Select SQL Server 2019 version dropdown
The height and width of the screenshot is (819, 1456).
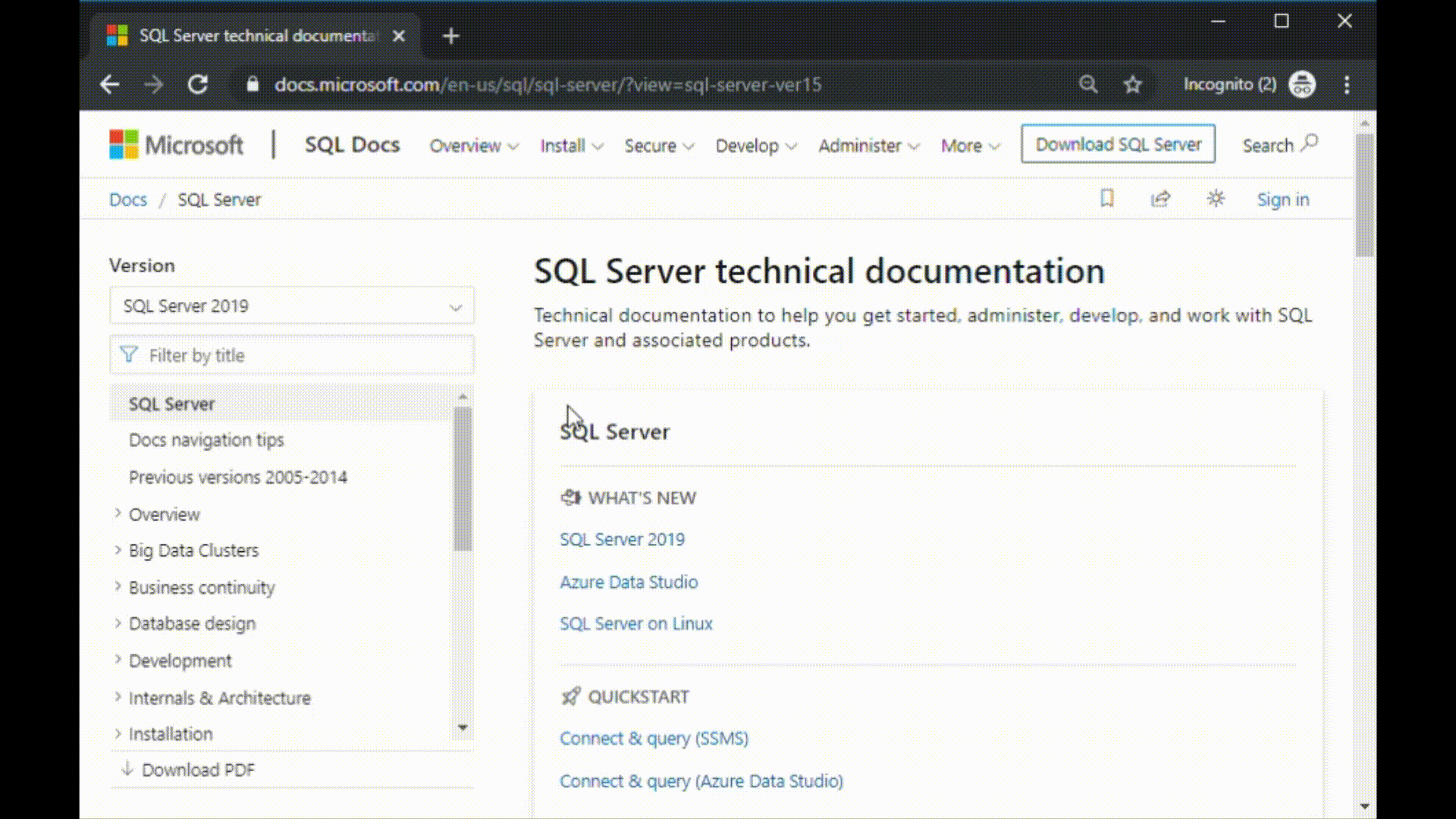(x=291, y=306)
